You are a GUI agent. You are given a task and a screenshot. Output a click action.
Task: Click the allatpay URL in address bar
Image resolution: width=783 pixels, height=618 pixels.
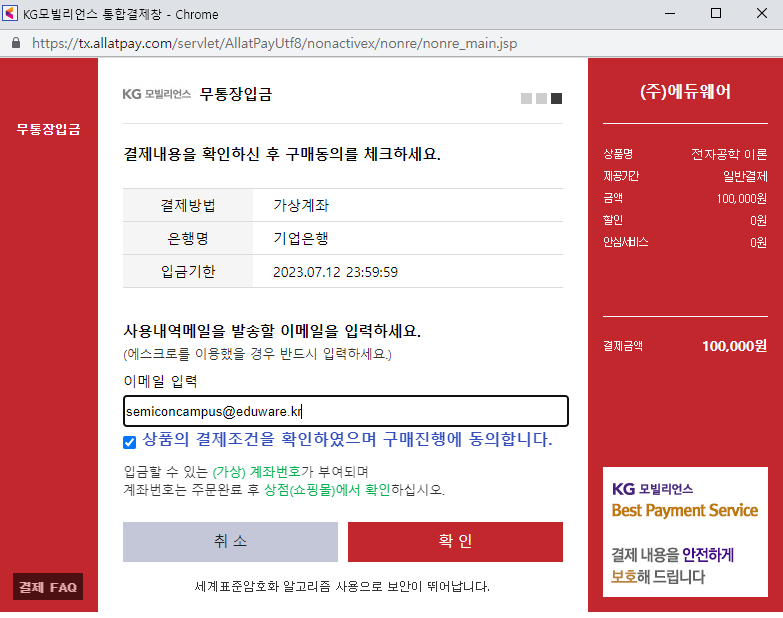click(x=274, y=43)
